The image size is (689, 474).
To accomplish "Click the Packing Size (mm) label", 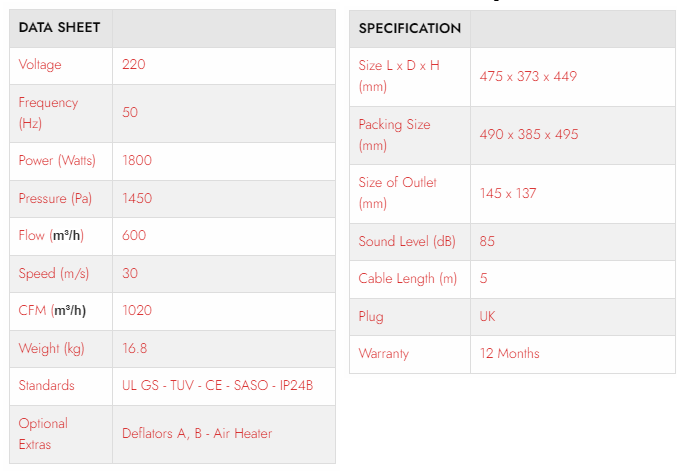I will [x=394, y=134].
